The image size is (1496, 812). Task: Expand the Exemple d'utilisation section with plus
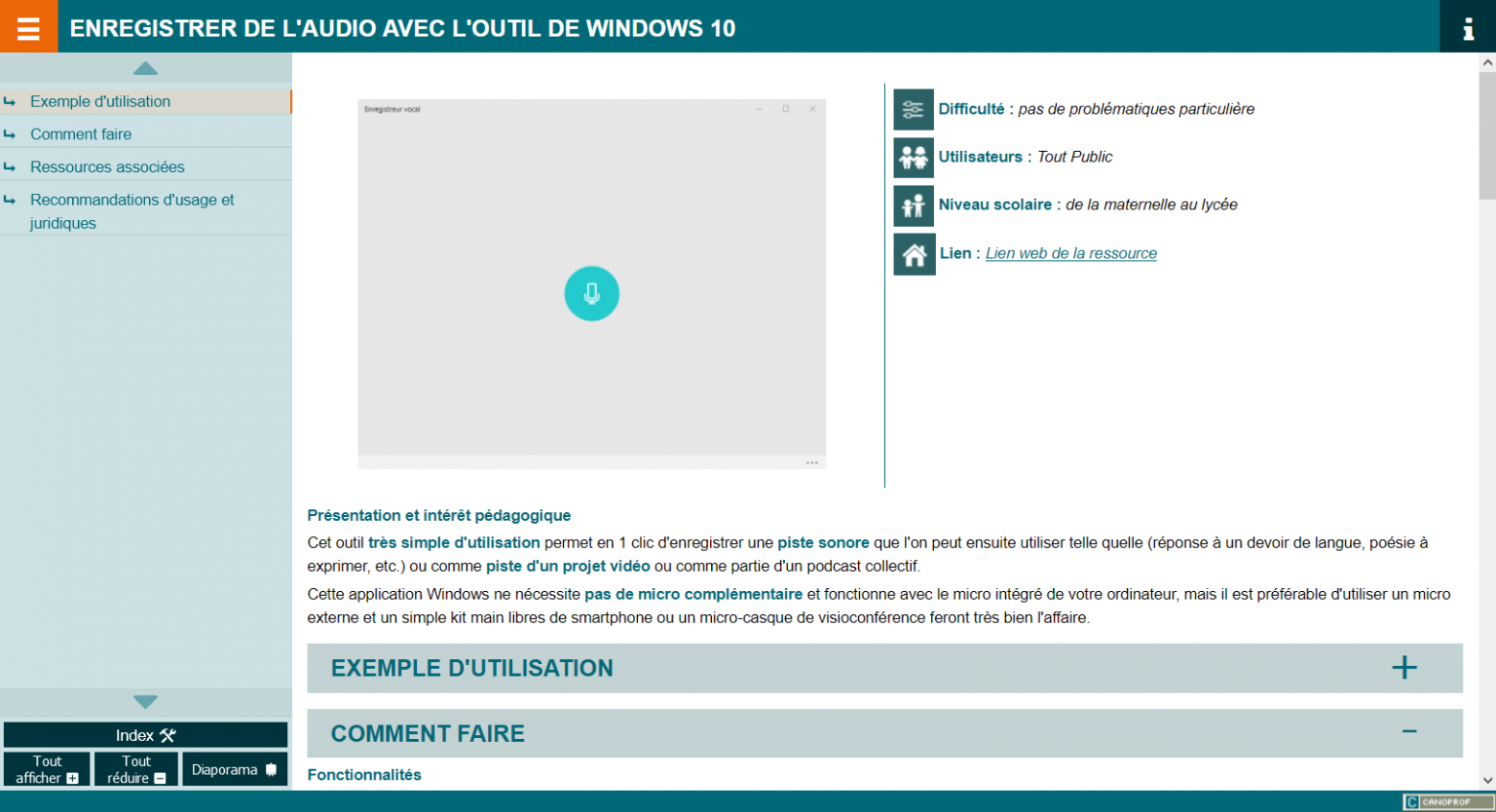tap(1403, 668)
